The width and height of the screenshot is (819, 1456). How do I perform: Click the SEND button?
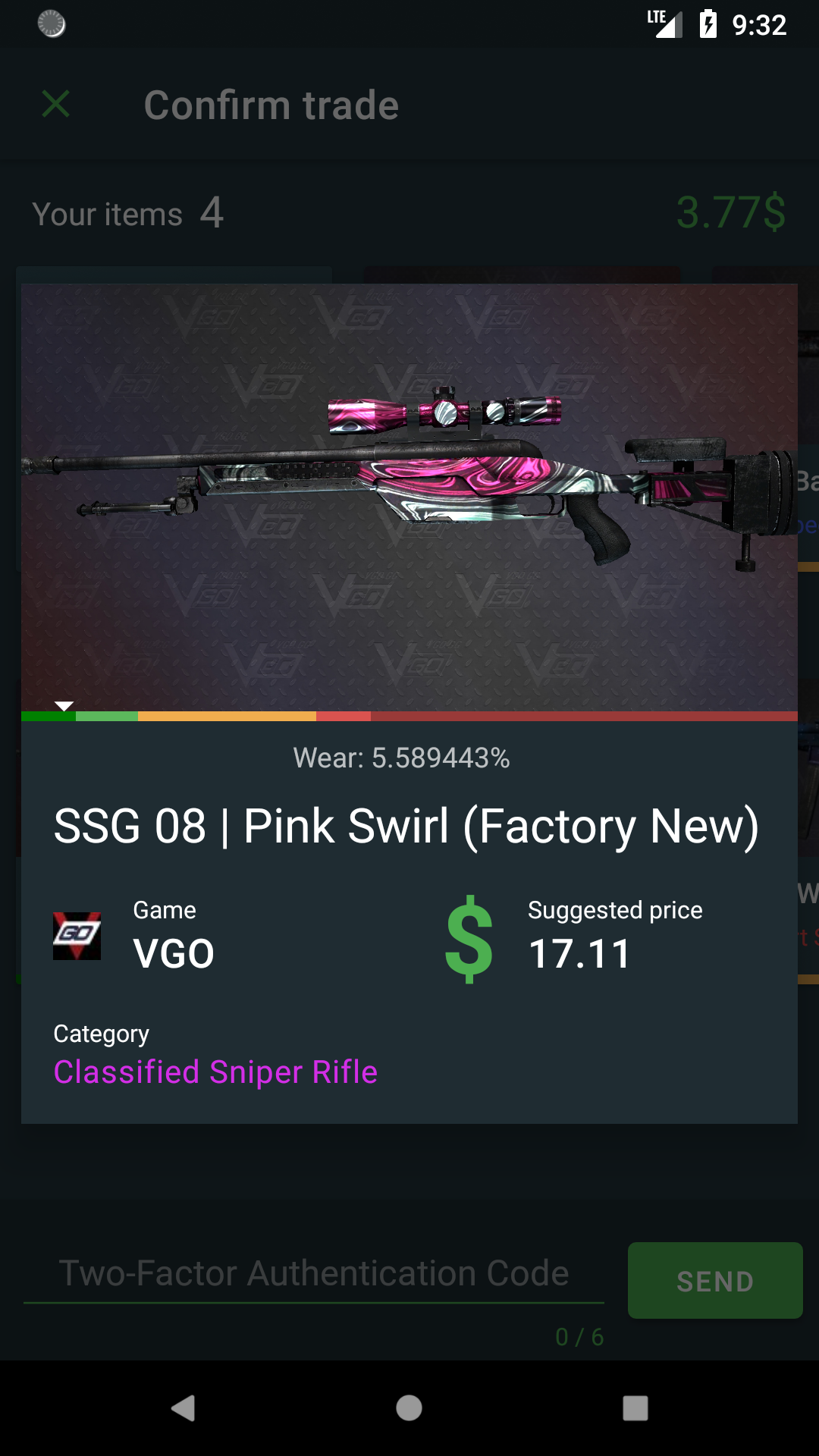[715, 1280]
